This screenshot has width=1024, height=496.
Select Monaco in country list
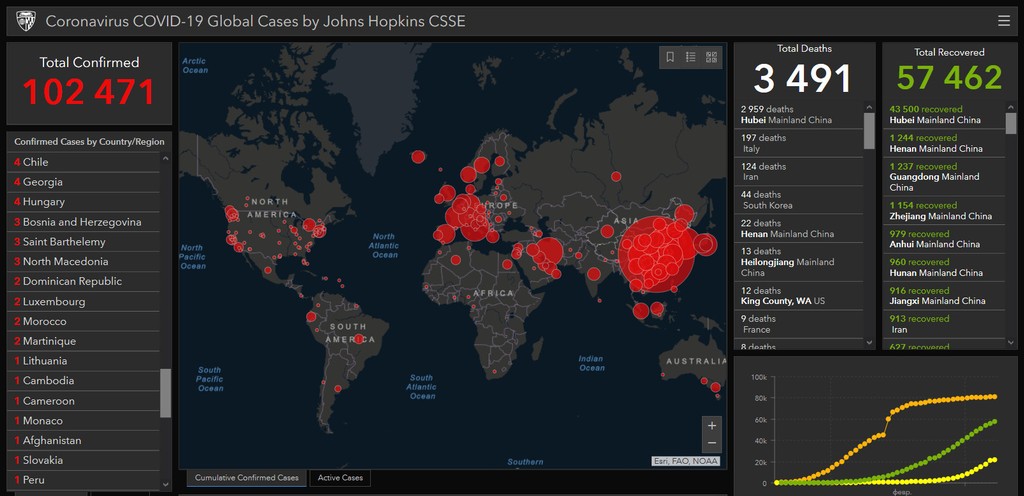point(83,420)
